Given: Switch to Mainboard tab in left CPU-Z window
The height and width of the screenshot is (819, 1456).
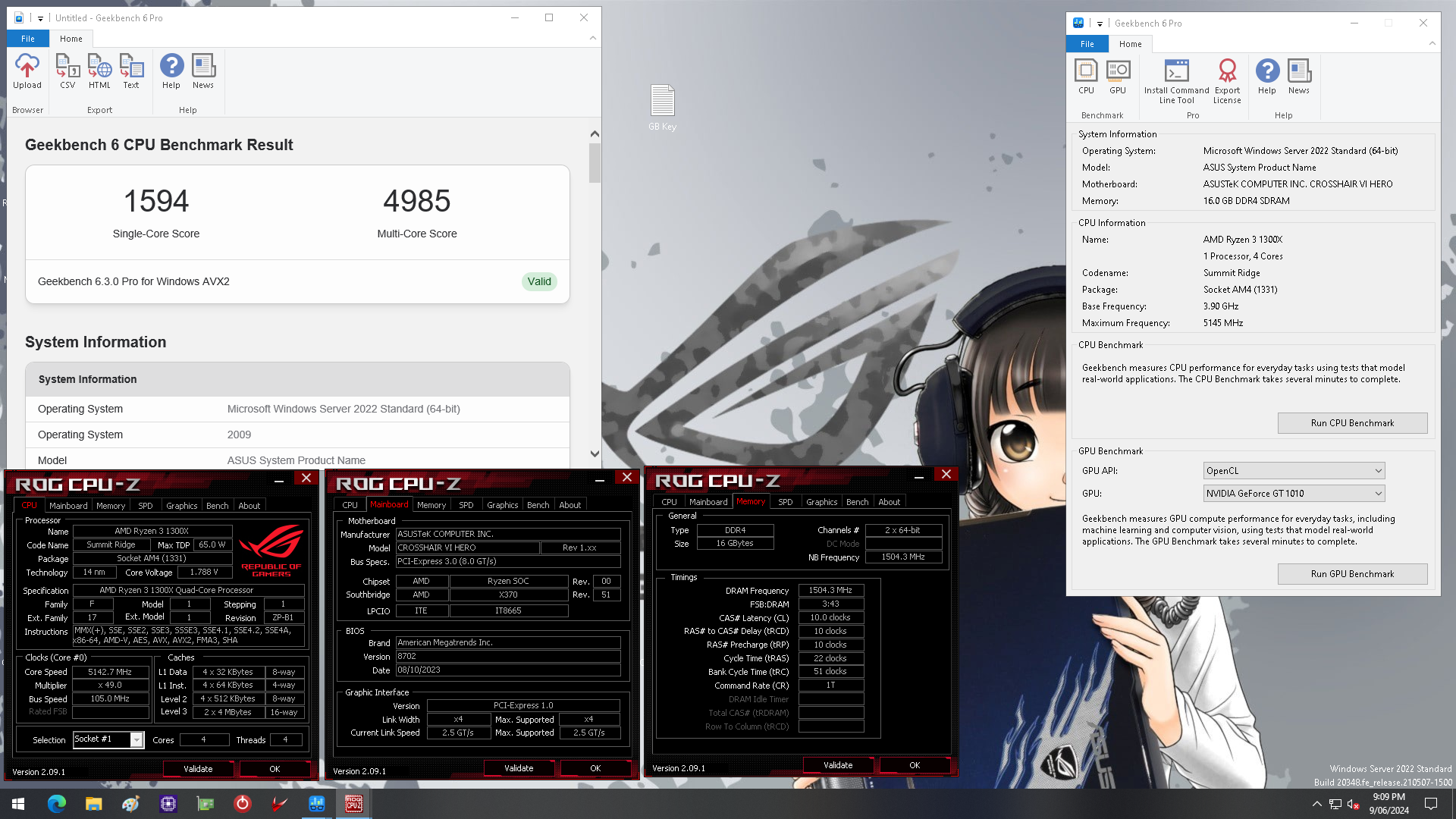Looking at the screenshot, I should 68,506.
